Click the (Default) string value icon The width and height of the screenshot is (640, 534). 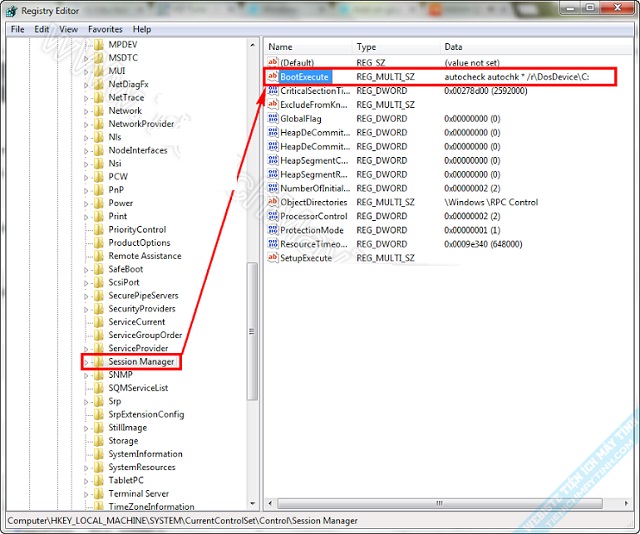tap(273, 62)
